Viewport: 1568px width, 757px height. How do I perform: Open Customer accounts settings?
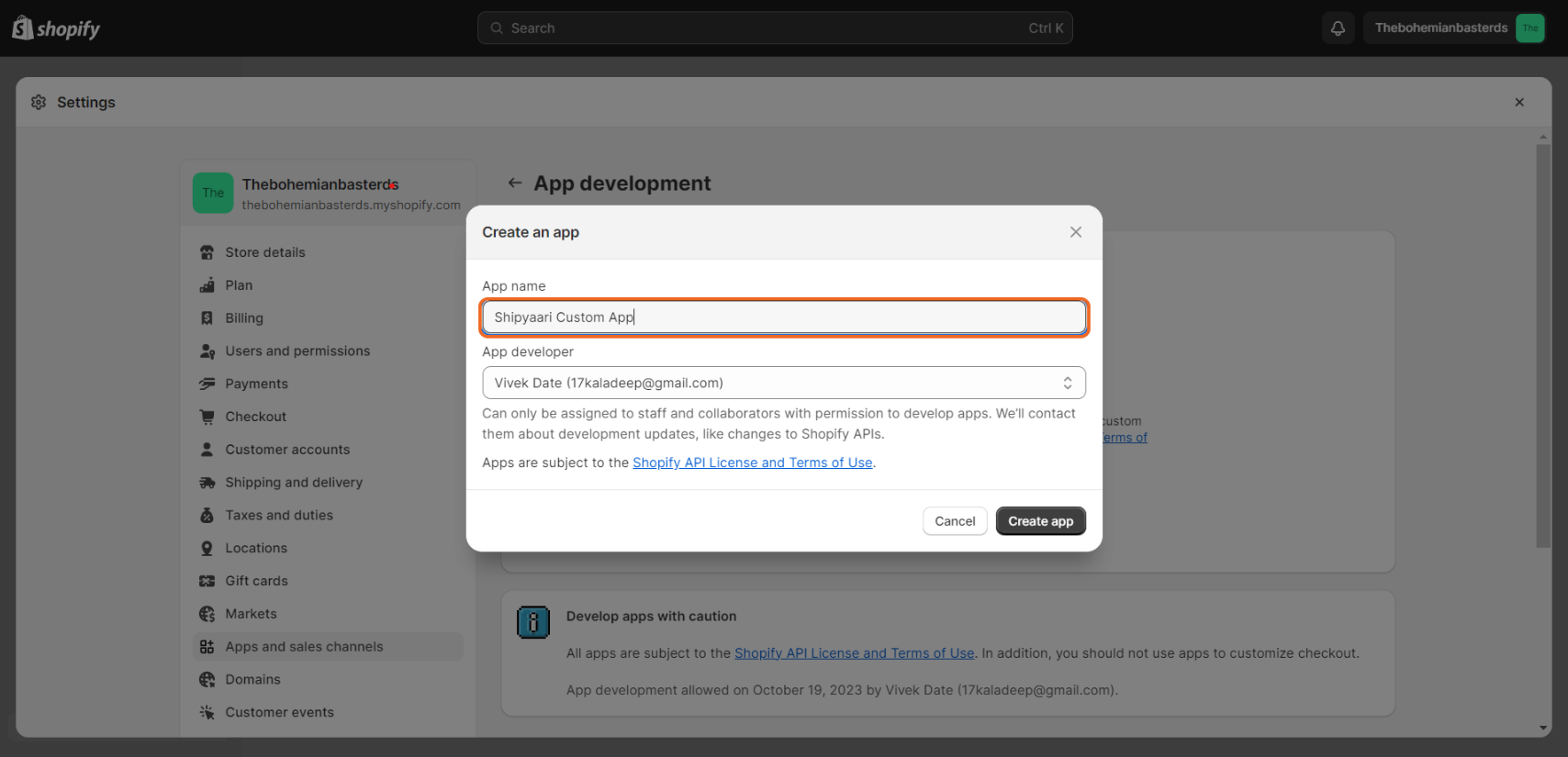click(x=287, y=450)
